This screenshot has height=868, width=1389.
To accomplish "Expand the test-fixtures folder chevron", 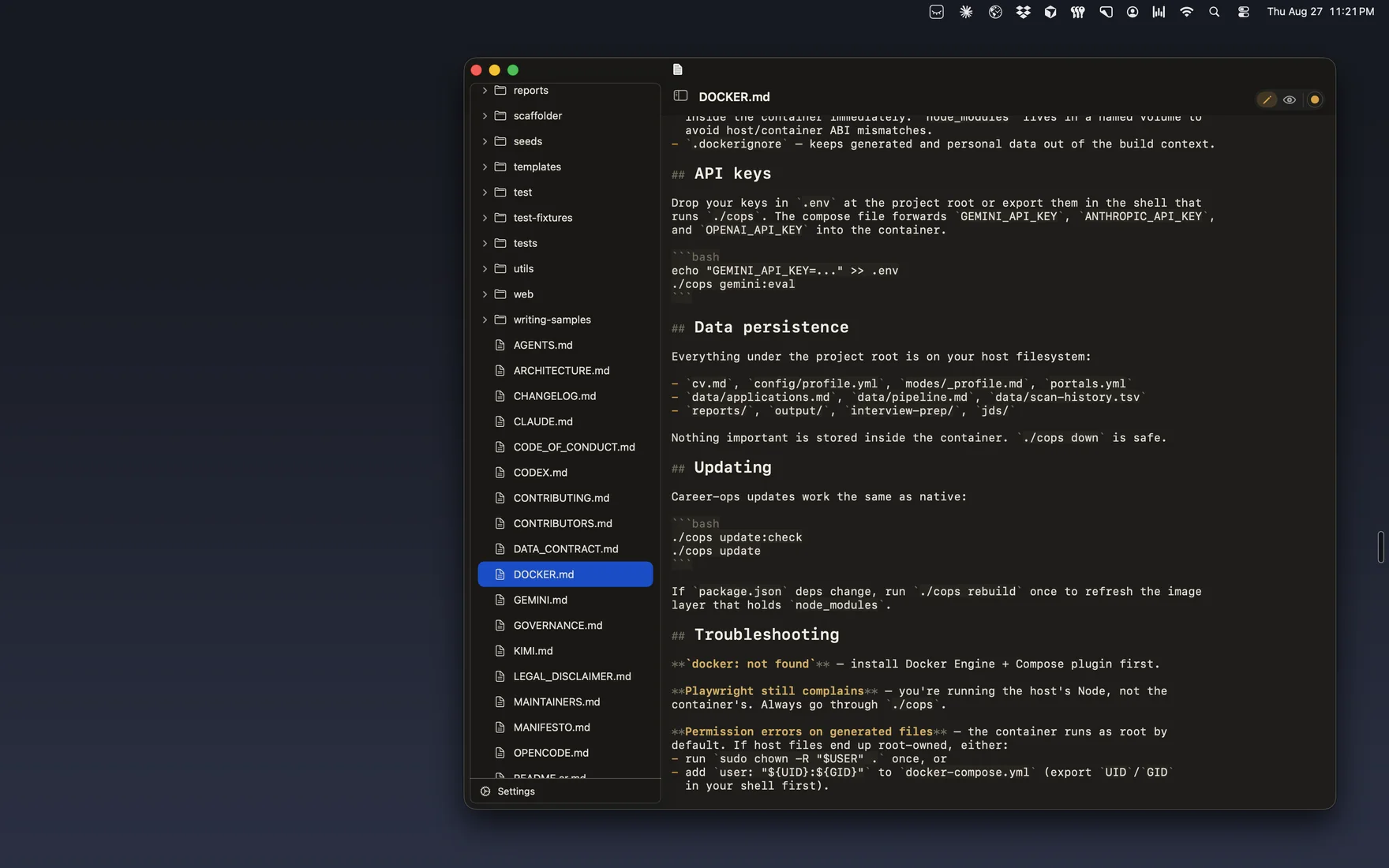I will (485, 218).
